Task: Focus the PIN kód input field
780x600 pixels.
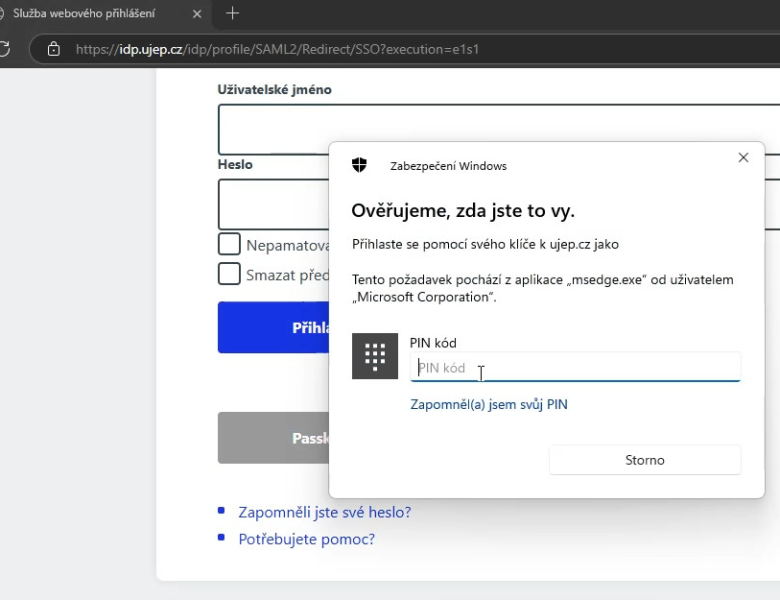Action: [575, 367]
